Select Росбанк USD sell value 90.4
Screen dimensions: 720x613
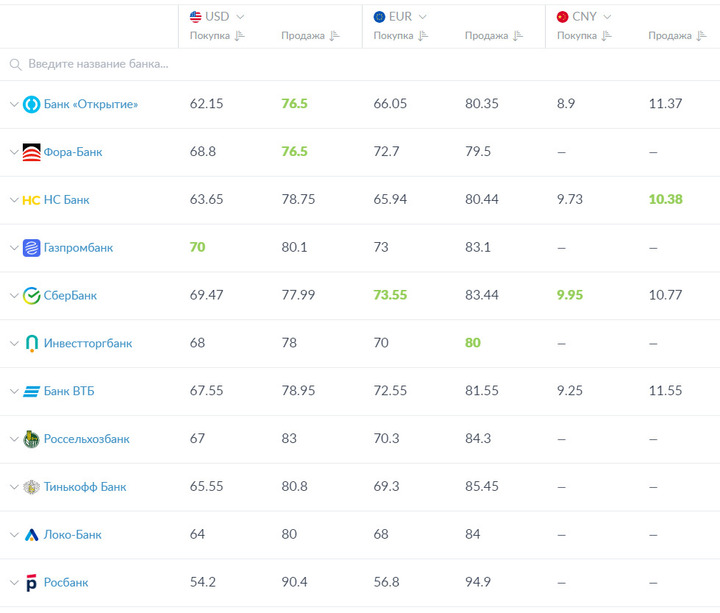(x=294, y=582)
